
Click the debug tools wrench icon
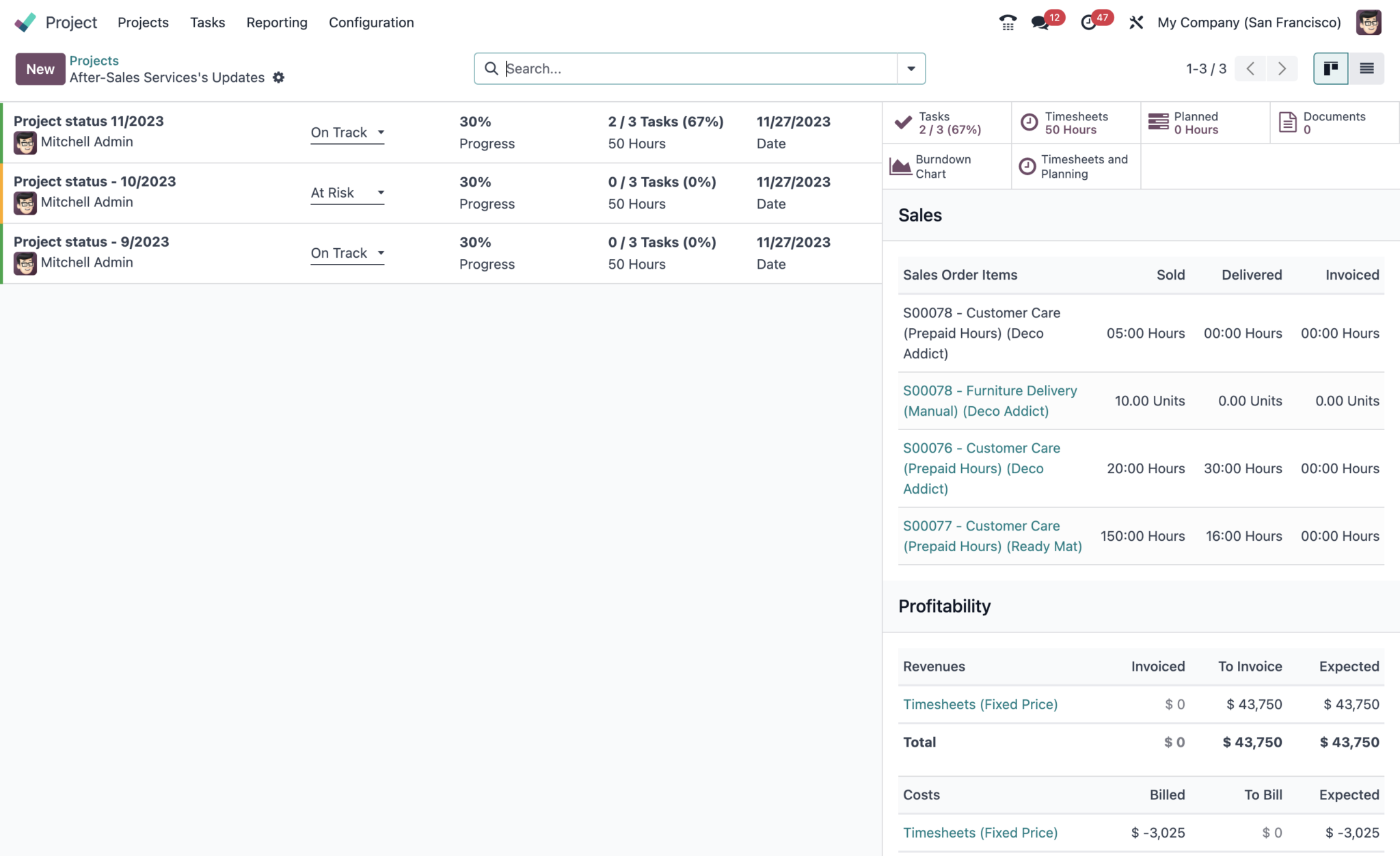click(1136, 23)
